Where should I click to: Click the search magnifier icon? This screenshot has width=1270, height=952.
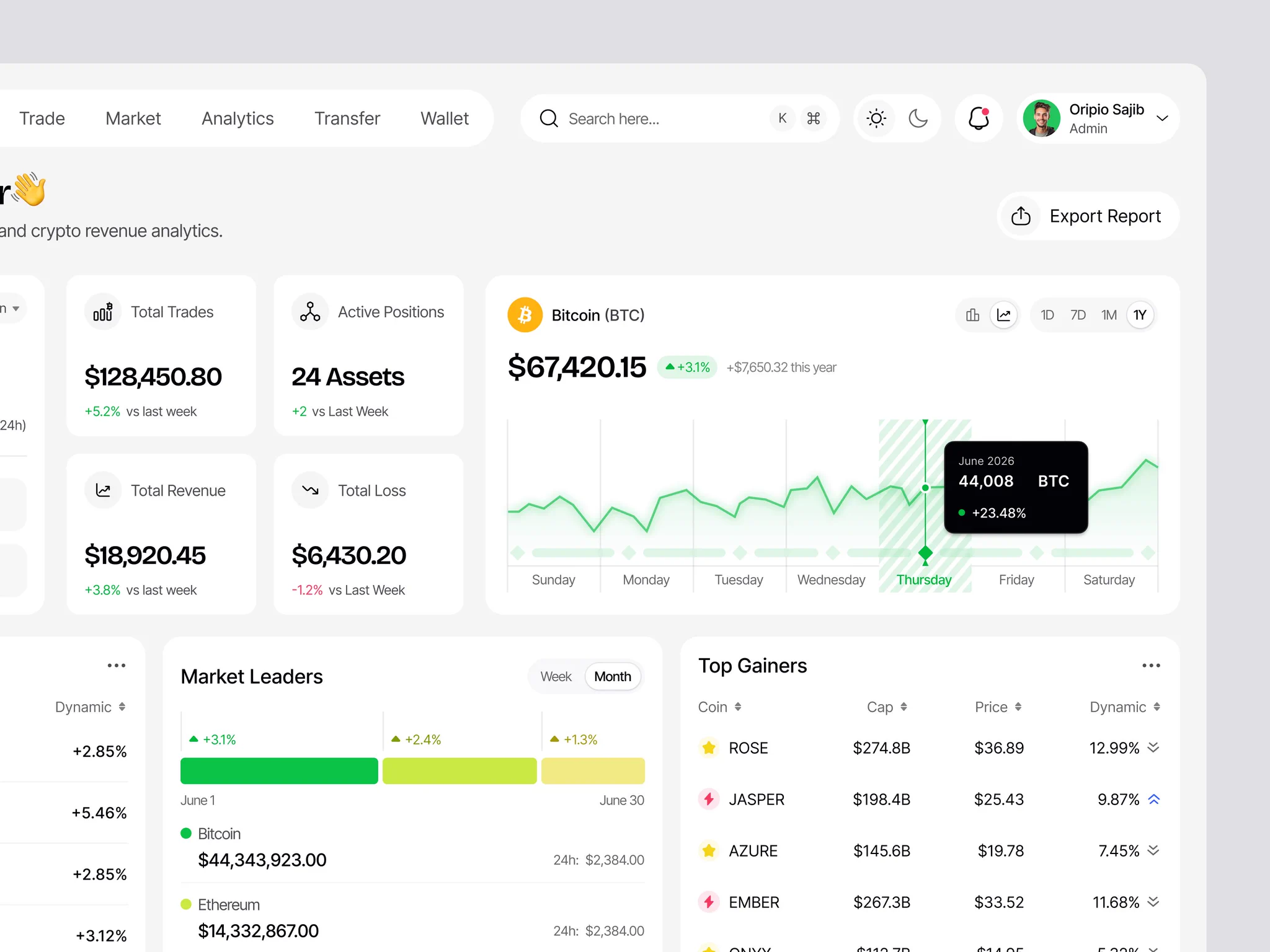click(549, 118)
